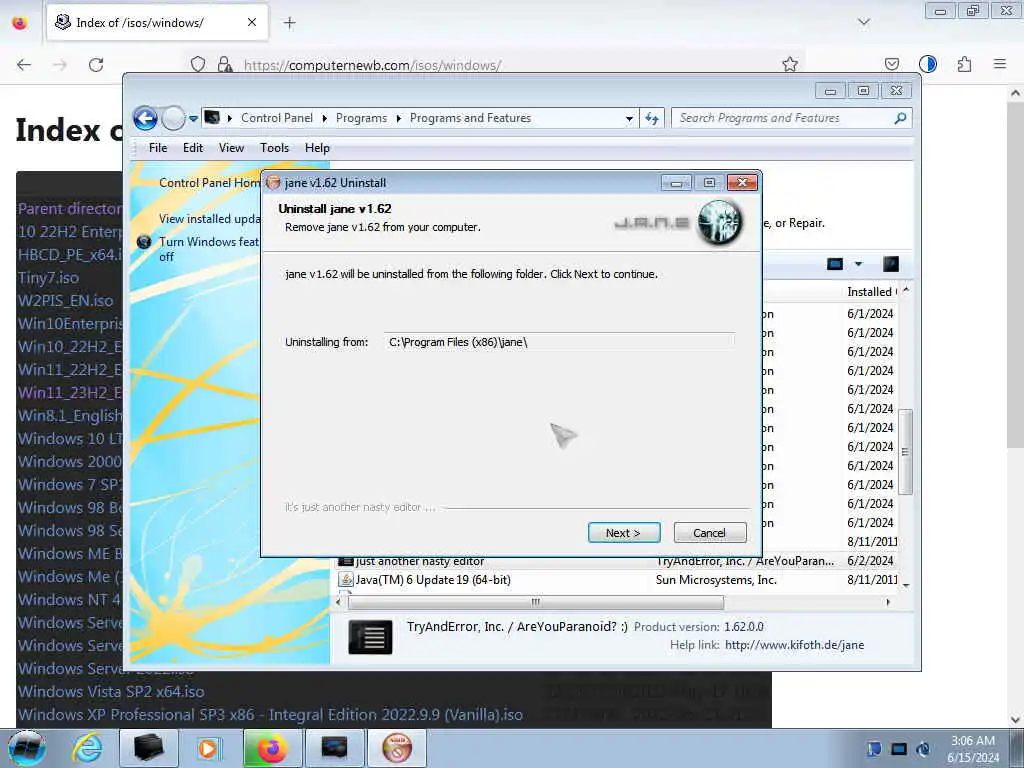The height and width of the screenshot is (768, 1024).
Task: Click the change view icon in Programs list toolbar
Action: [835, 264]
